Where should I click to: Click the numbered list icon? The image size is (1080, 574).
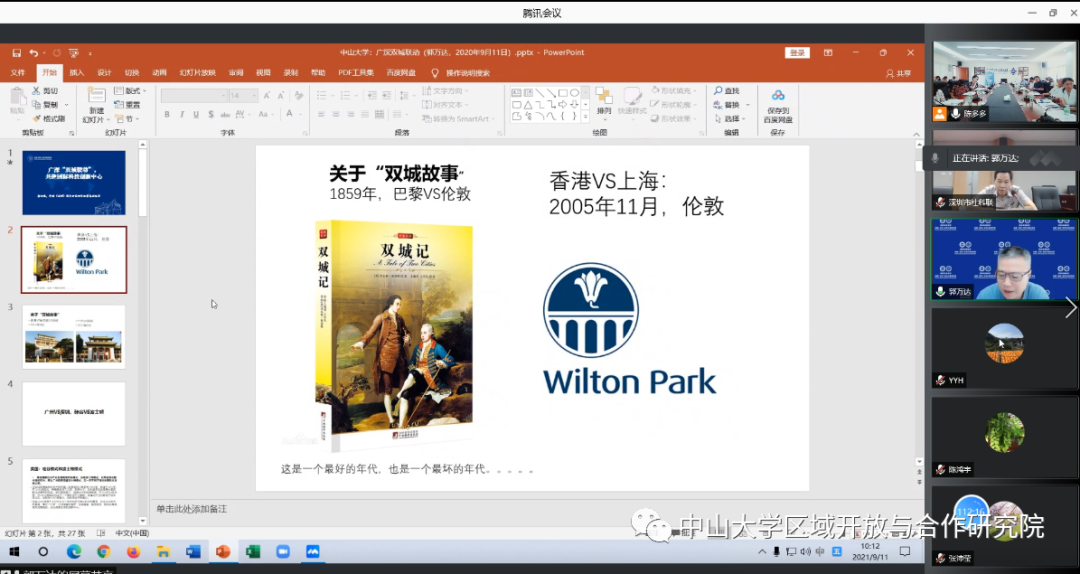pyautogui.click(x=345, y=95)
